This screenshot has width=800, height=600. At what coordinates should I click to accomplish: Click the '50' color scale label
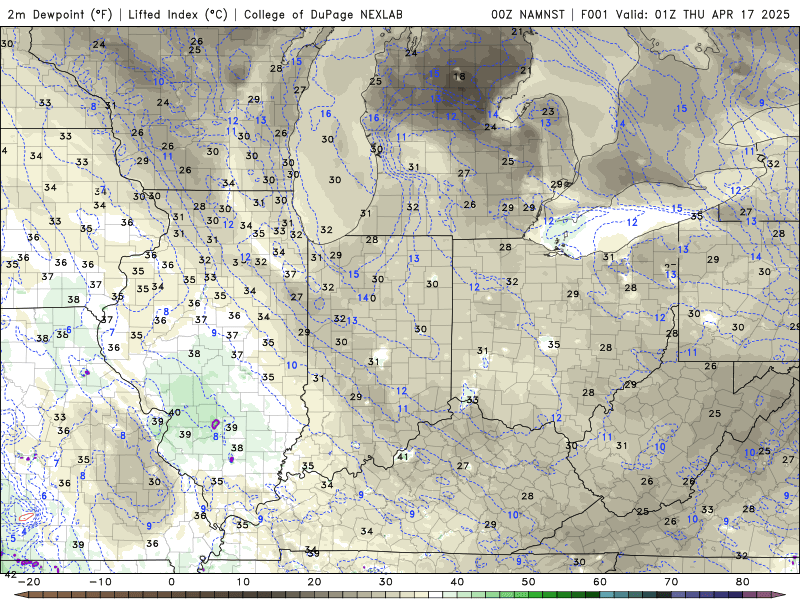(x=529, y=582)
